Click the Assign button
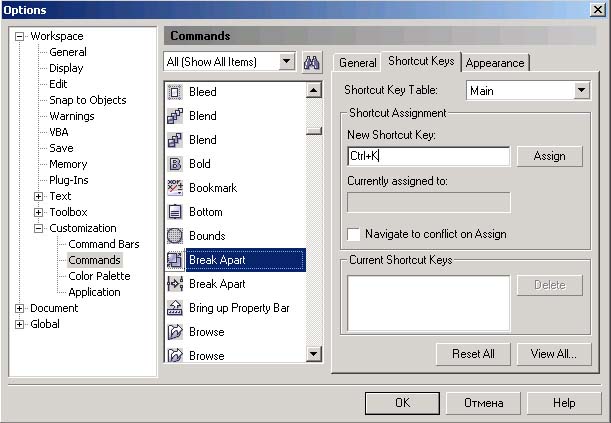This screenshot has width=611, height=423. (549, 156)
